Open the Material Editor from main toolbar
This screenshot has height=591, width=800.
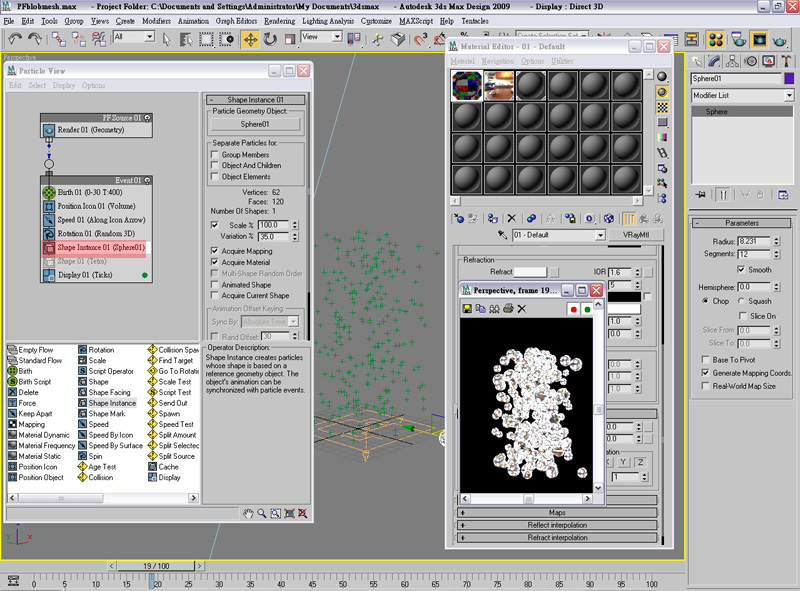tap(716, 39)
